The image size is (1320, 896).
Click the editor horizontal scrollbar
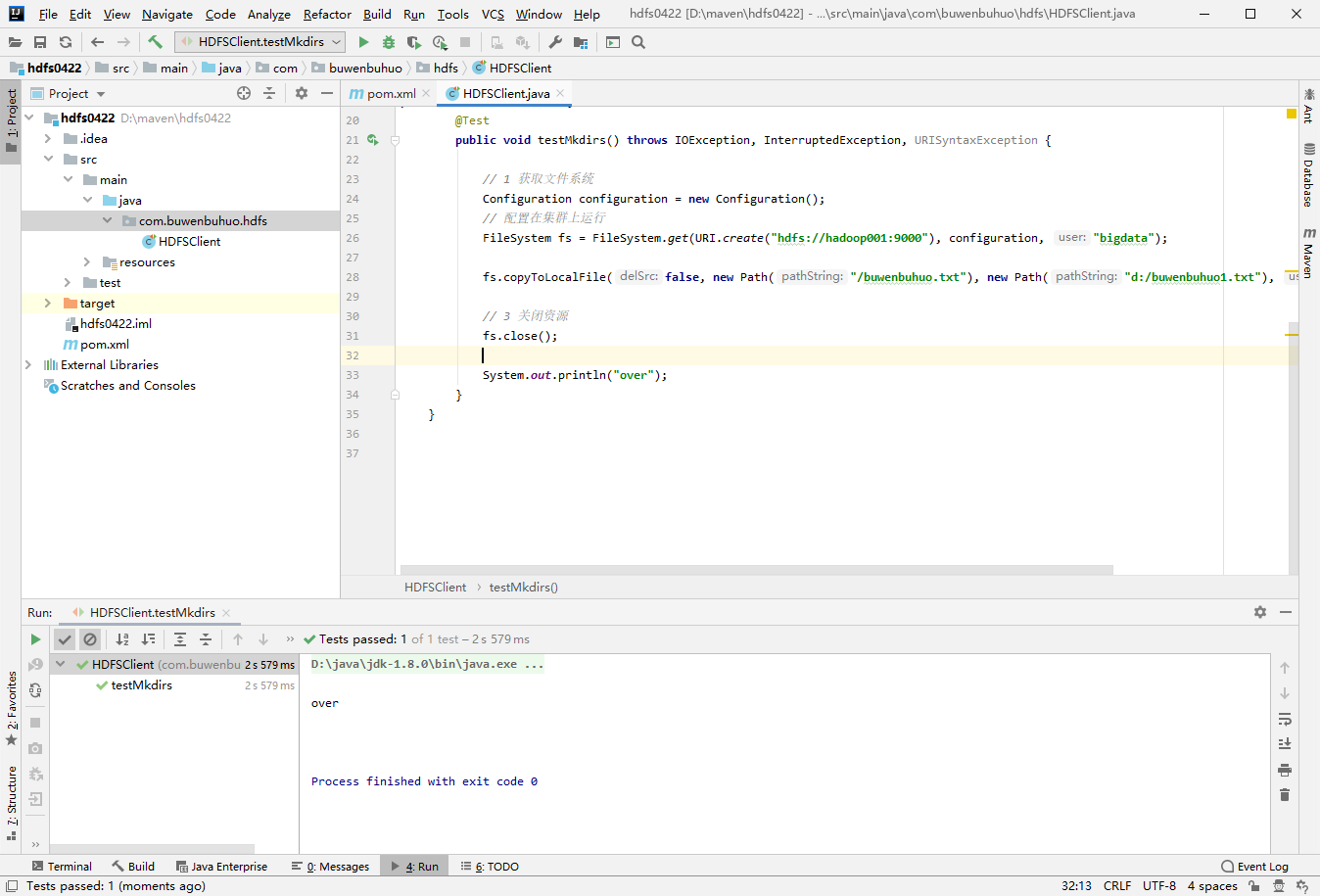(757, 569)
